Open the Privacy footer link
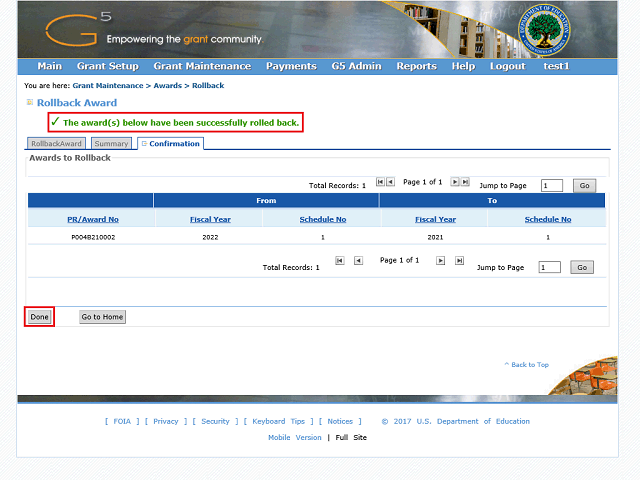 (x=166, y=421)
